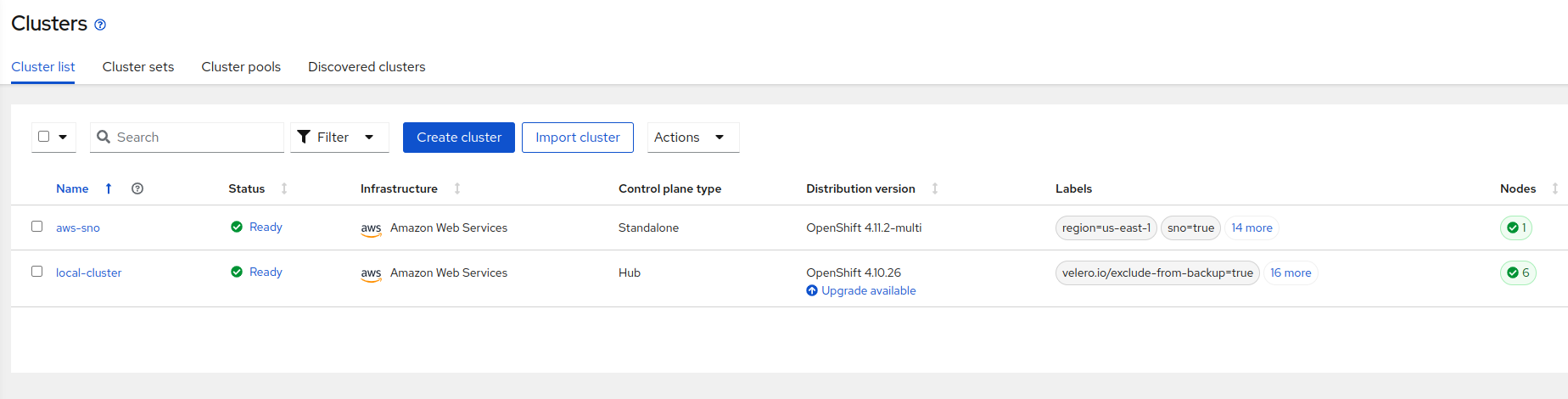Click the Nodes column sort icon

[x=1554, y=188]
